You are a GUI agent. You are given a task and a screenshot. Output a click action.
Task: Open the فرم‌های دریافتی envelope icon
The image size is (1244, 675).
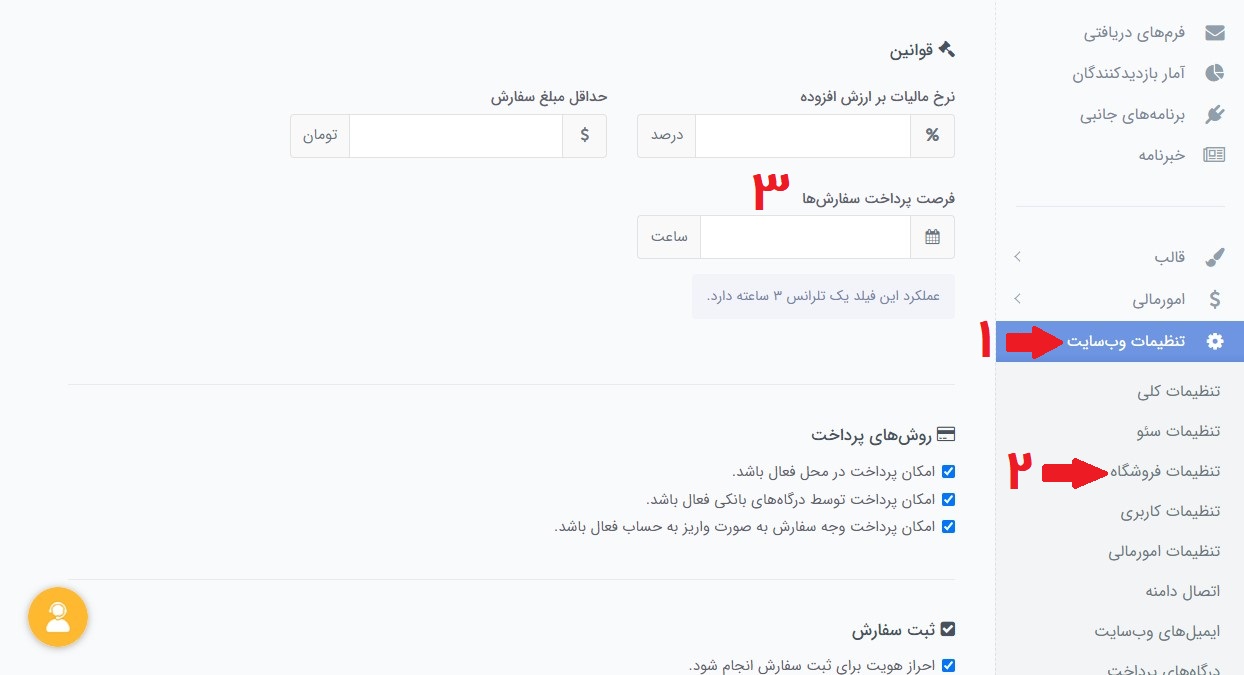pyautogui.click(x=1215, y=32)
